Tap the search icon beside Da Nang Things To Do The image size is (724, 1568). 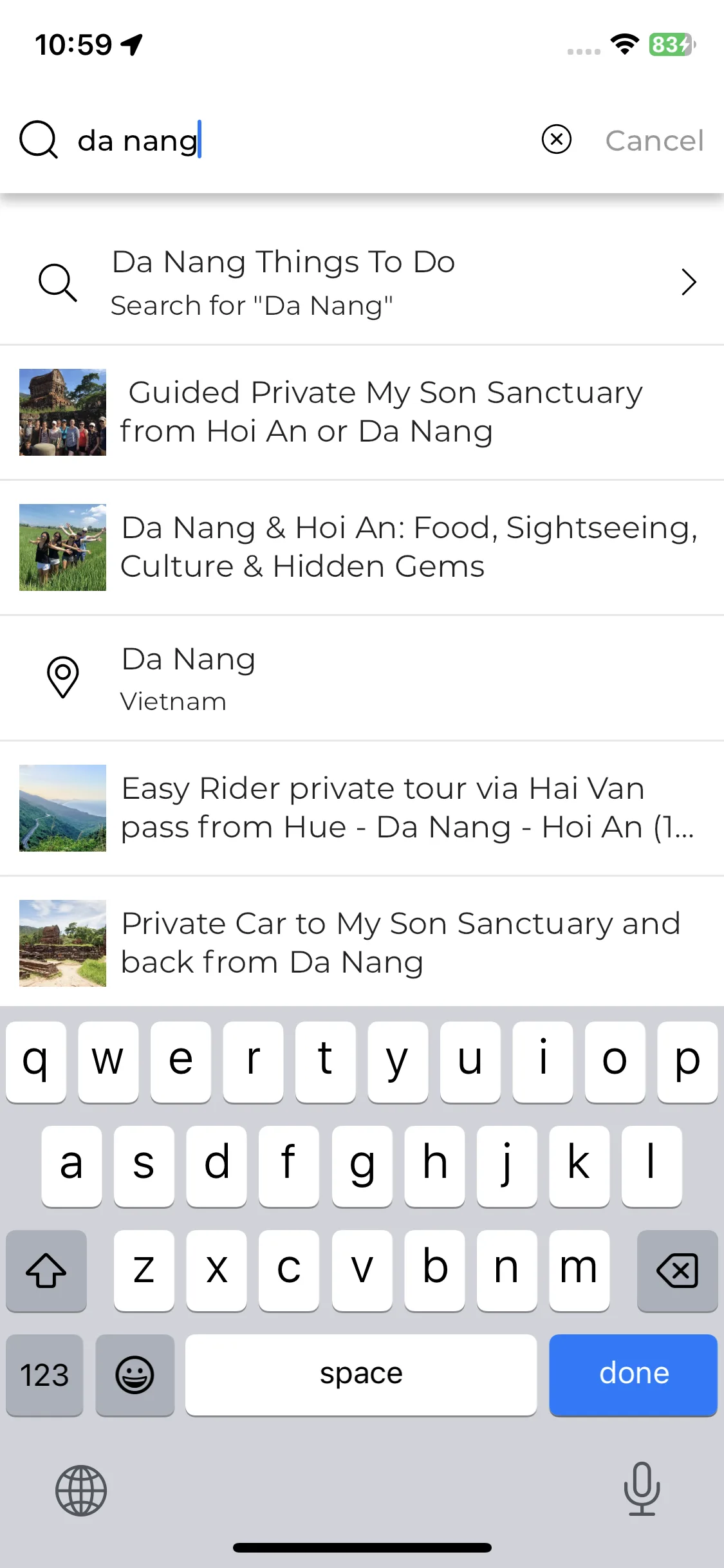click(58, 282)
